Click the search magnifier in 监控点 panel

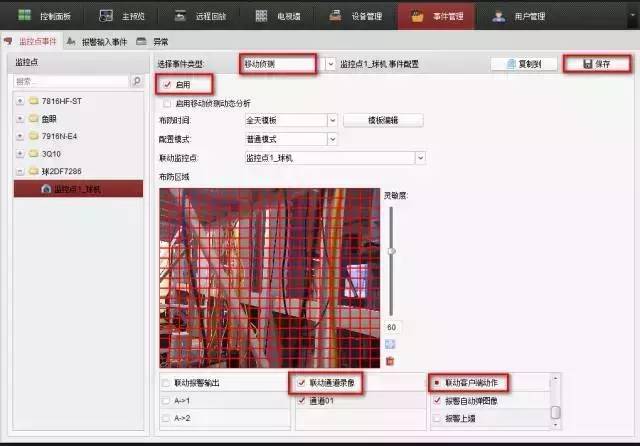(136, 81)
